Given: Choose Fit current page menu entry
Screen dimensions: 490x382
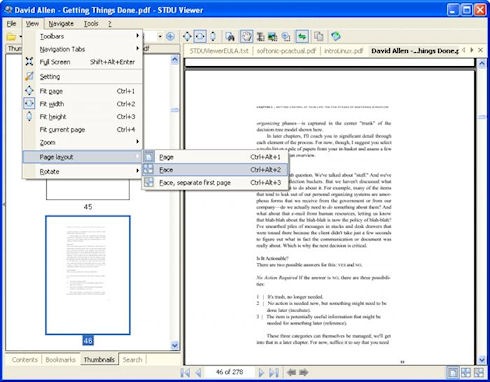Looking at the screenshot, I should (83, 130).
